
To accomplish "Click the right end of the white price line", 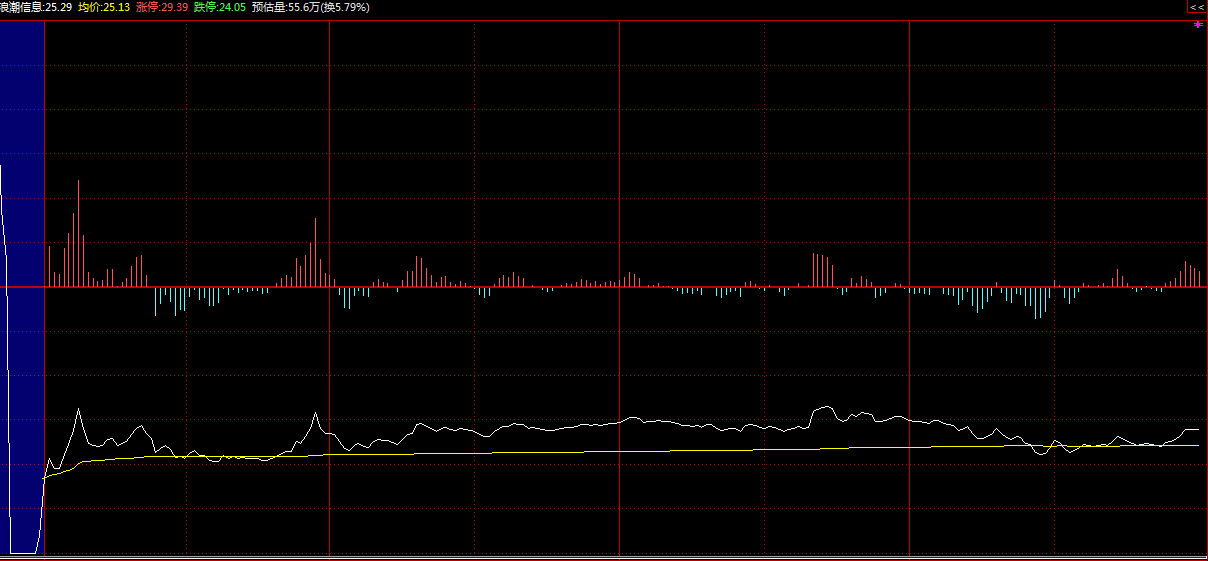I will point(1196,429).
